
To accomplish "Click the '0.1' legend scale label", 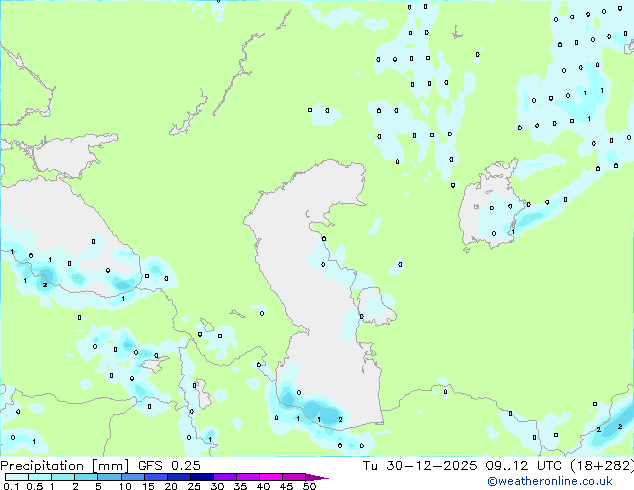I will pyautogui.click(x=11, y=486).
